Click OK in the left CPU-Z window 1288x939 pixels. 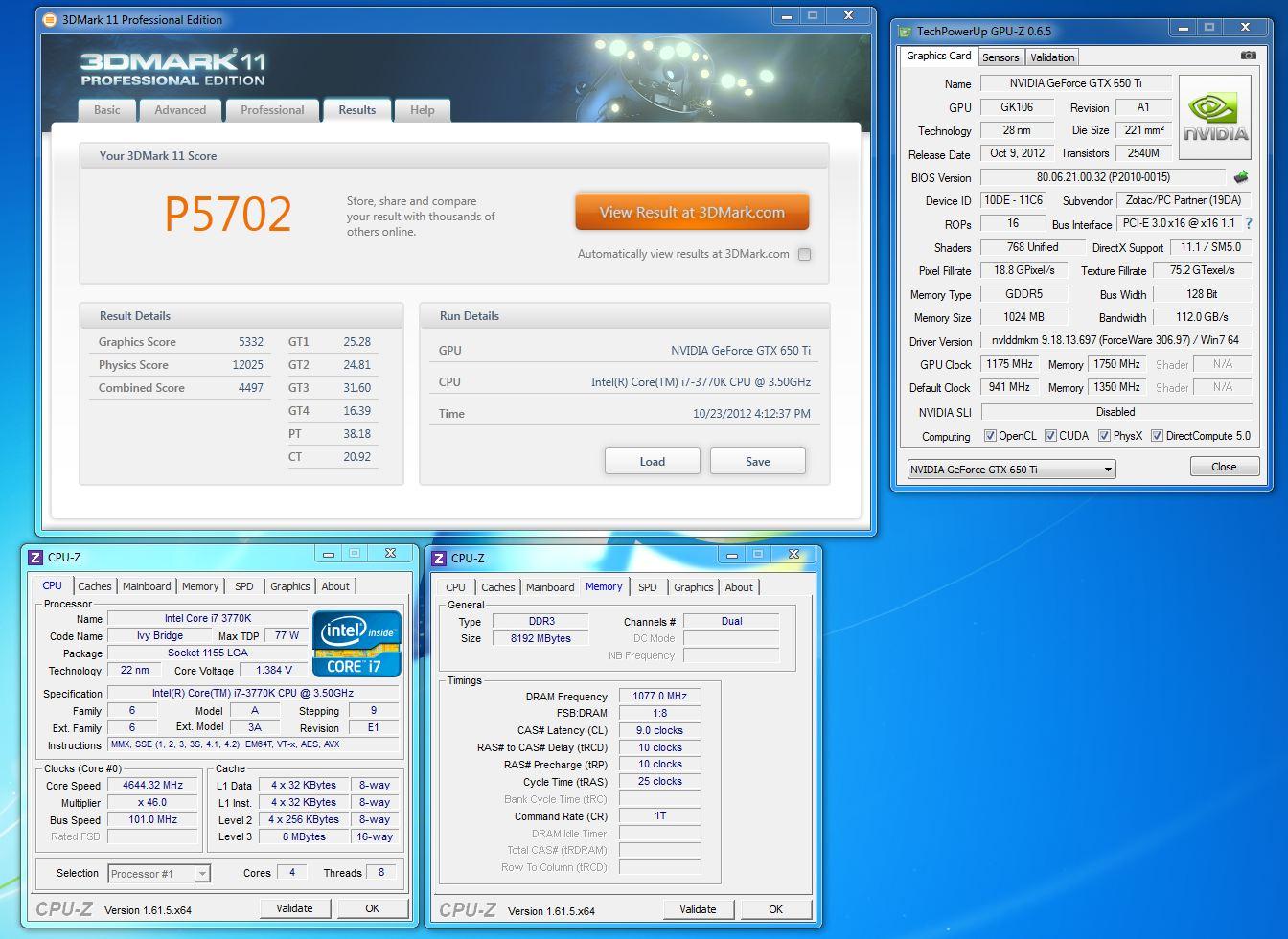pos(373,908)
